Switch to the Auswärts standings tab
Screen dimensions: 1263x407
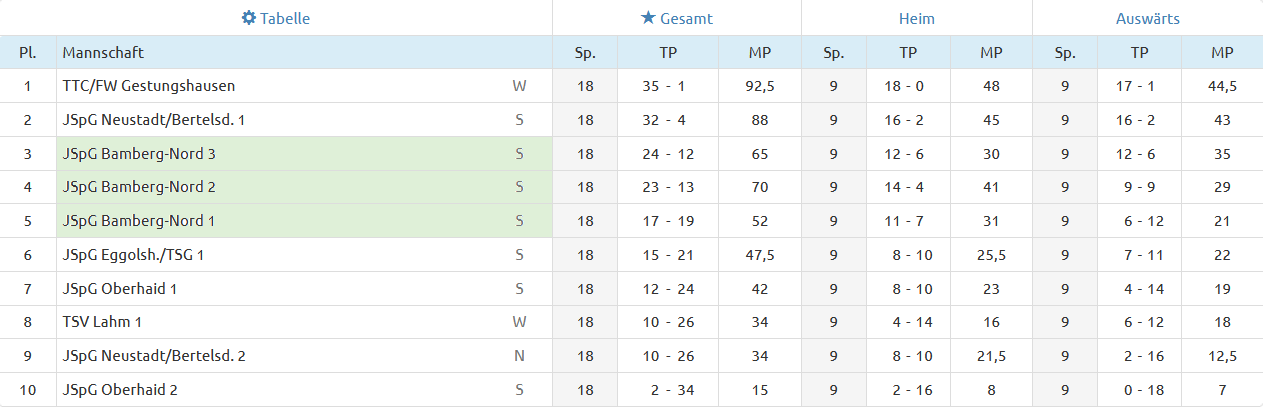point(1148,18)
